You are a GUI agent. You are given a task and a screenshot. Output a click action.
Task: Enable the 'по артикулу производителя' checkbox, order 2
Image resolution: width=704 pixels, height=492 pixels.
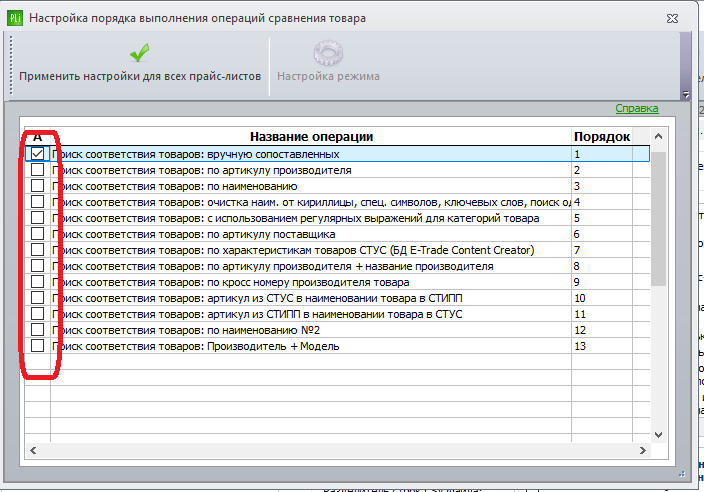pyautogui.click(x=37, y=170)
